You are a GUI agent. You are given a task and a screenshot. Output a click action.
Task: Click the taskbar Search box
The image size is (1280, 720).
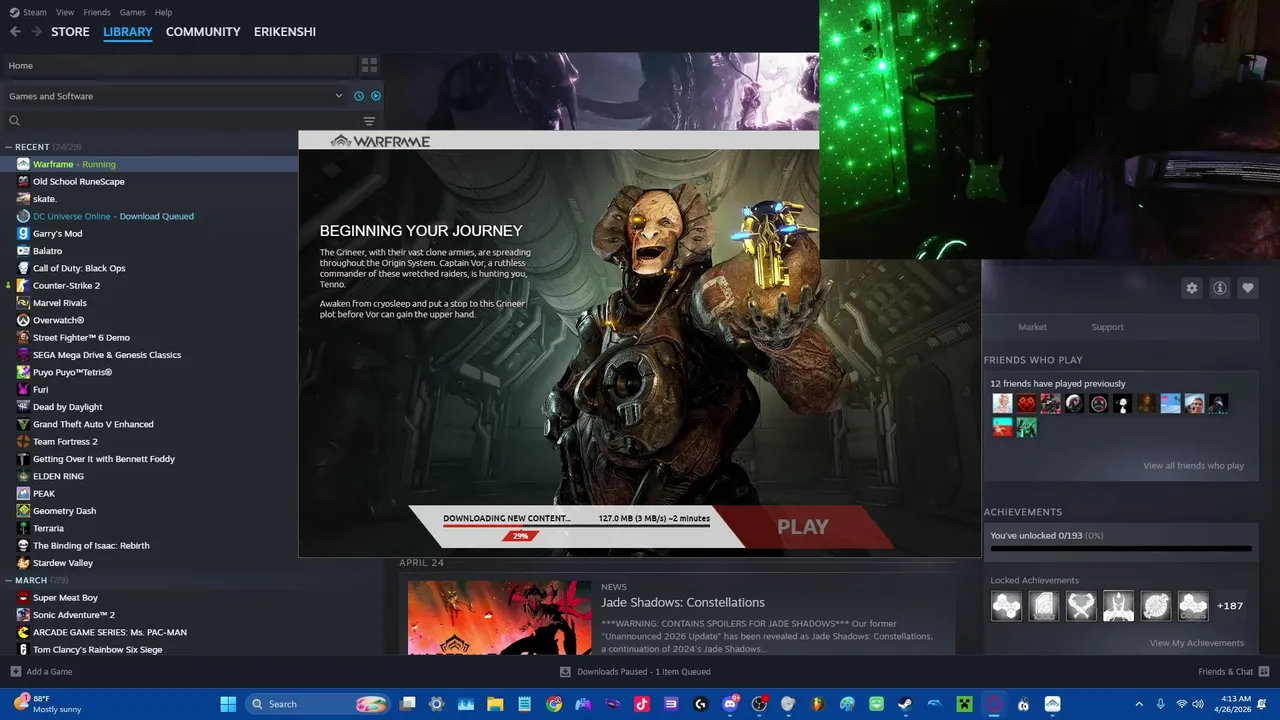(318, 704)
